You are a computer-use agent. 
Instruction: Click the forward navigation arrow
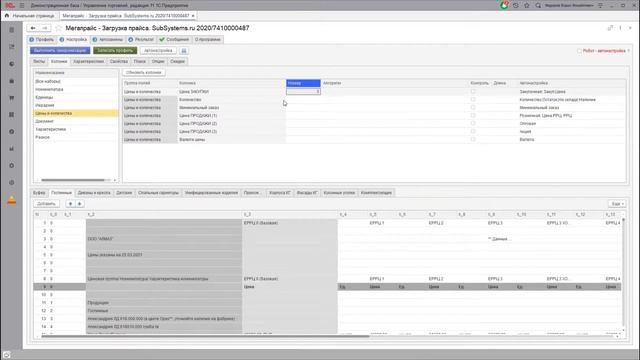click(x=45, y=28)
